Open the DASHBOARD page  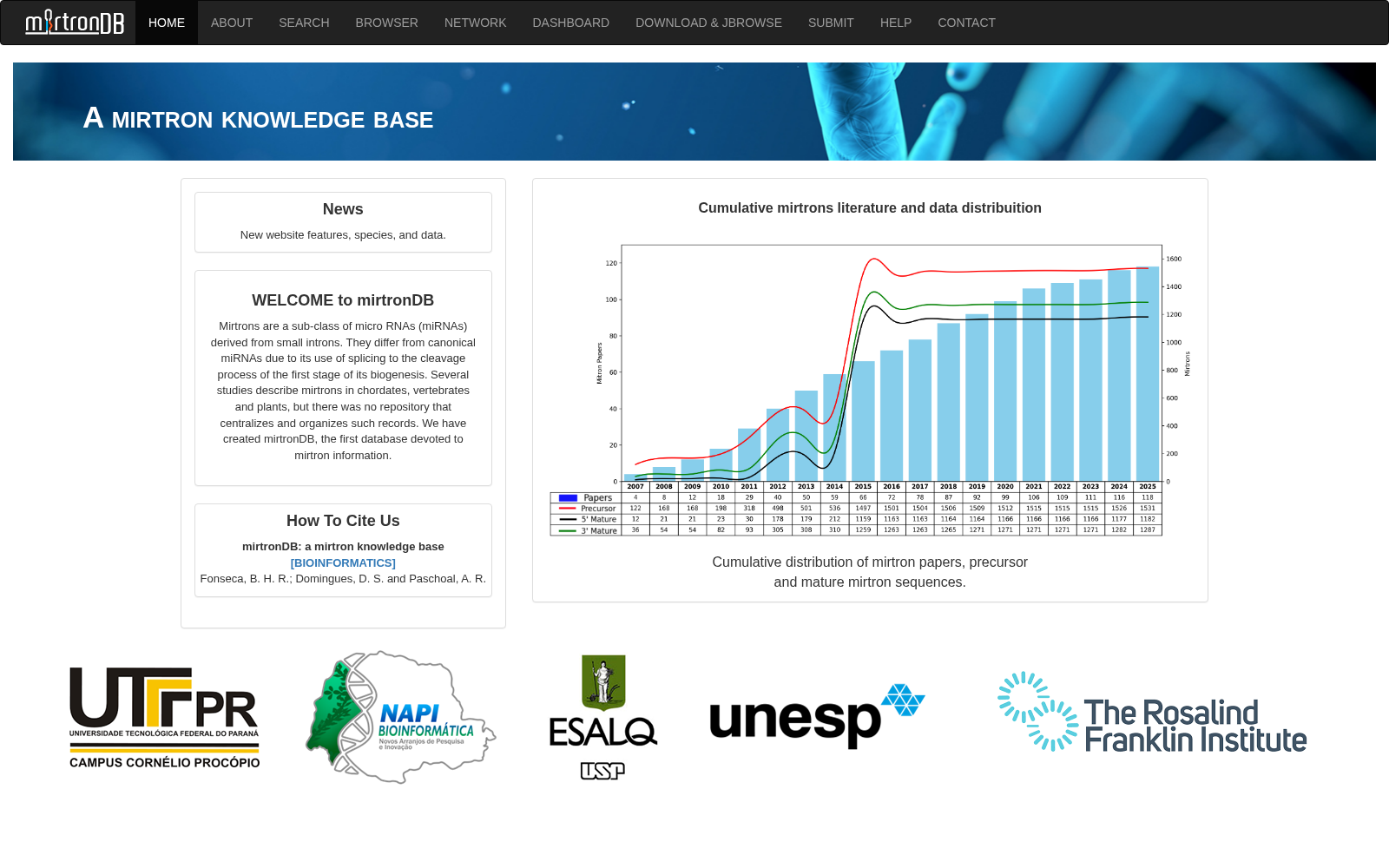(571, 23)
